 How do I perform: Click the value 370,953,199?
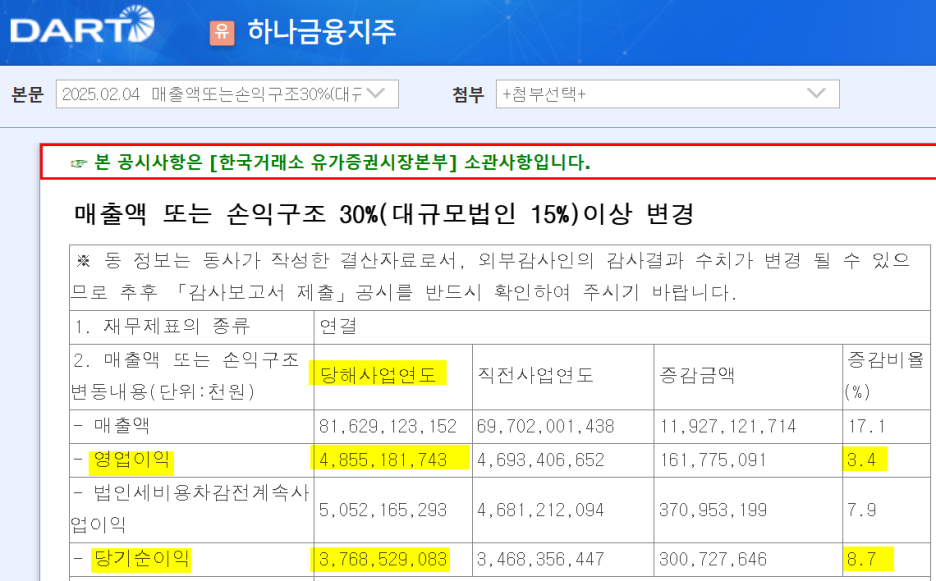pyautogui.click(x=713, y=510)
